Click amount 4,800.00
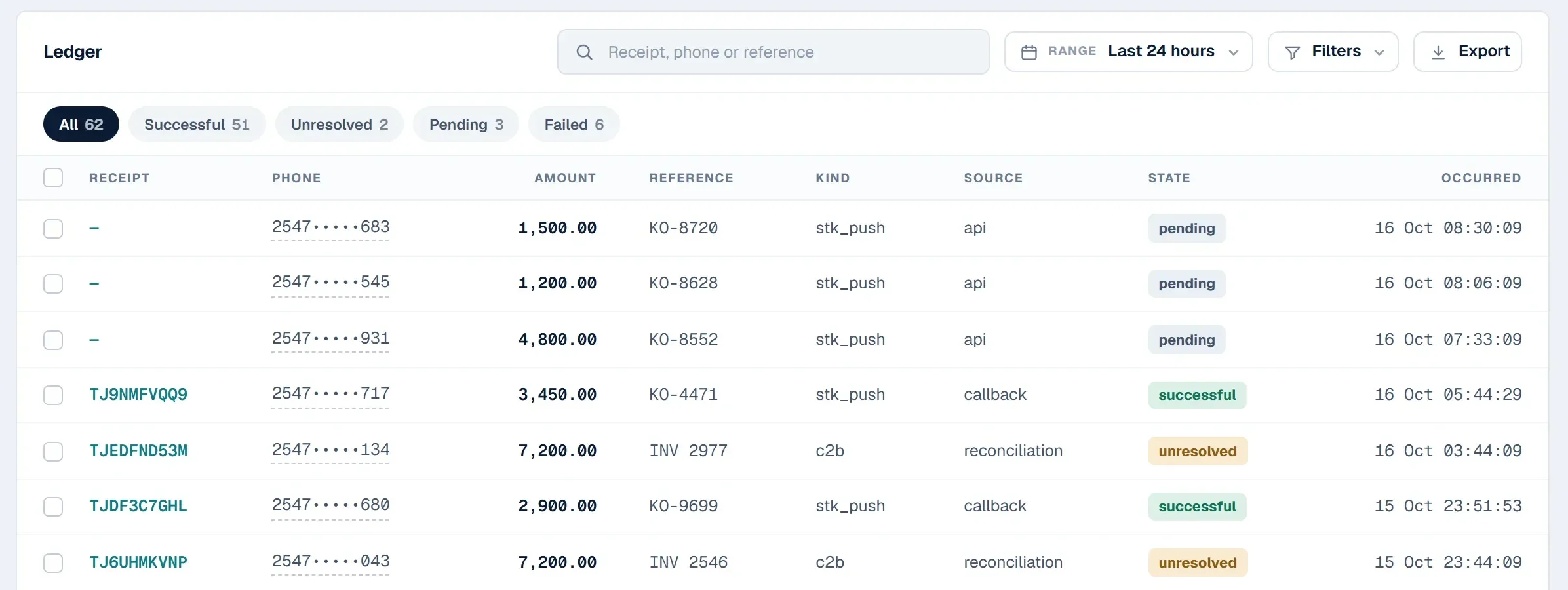Image resolution: width=1568 pixels, height=590 pixels. tap(557, 340)
